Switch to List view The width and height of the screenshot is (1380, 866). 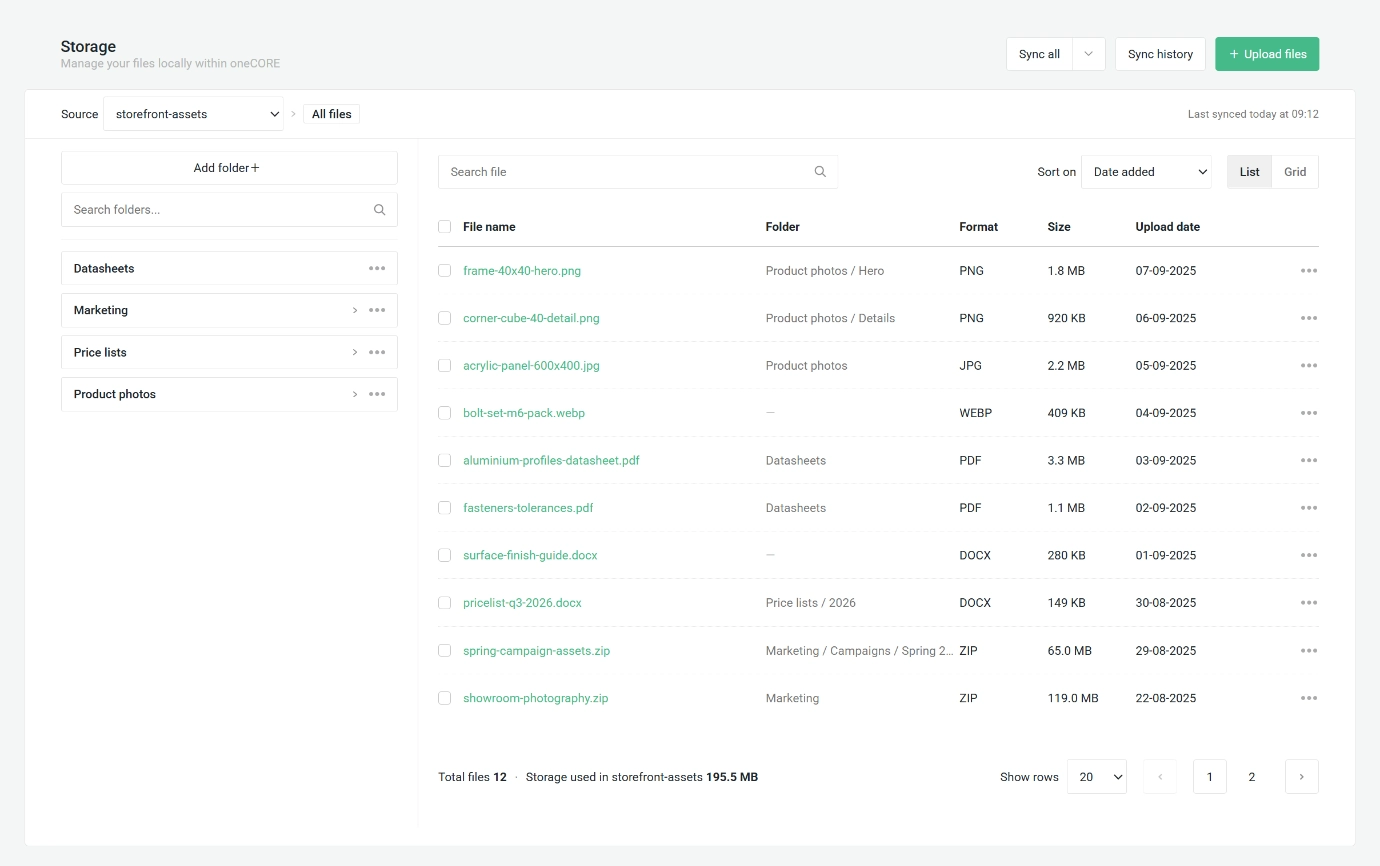[1250, 172]
